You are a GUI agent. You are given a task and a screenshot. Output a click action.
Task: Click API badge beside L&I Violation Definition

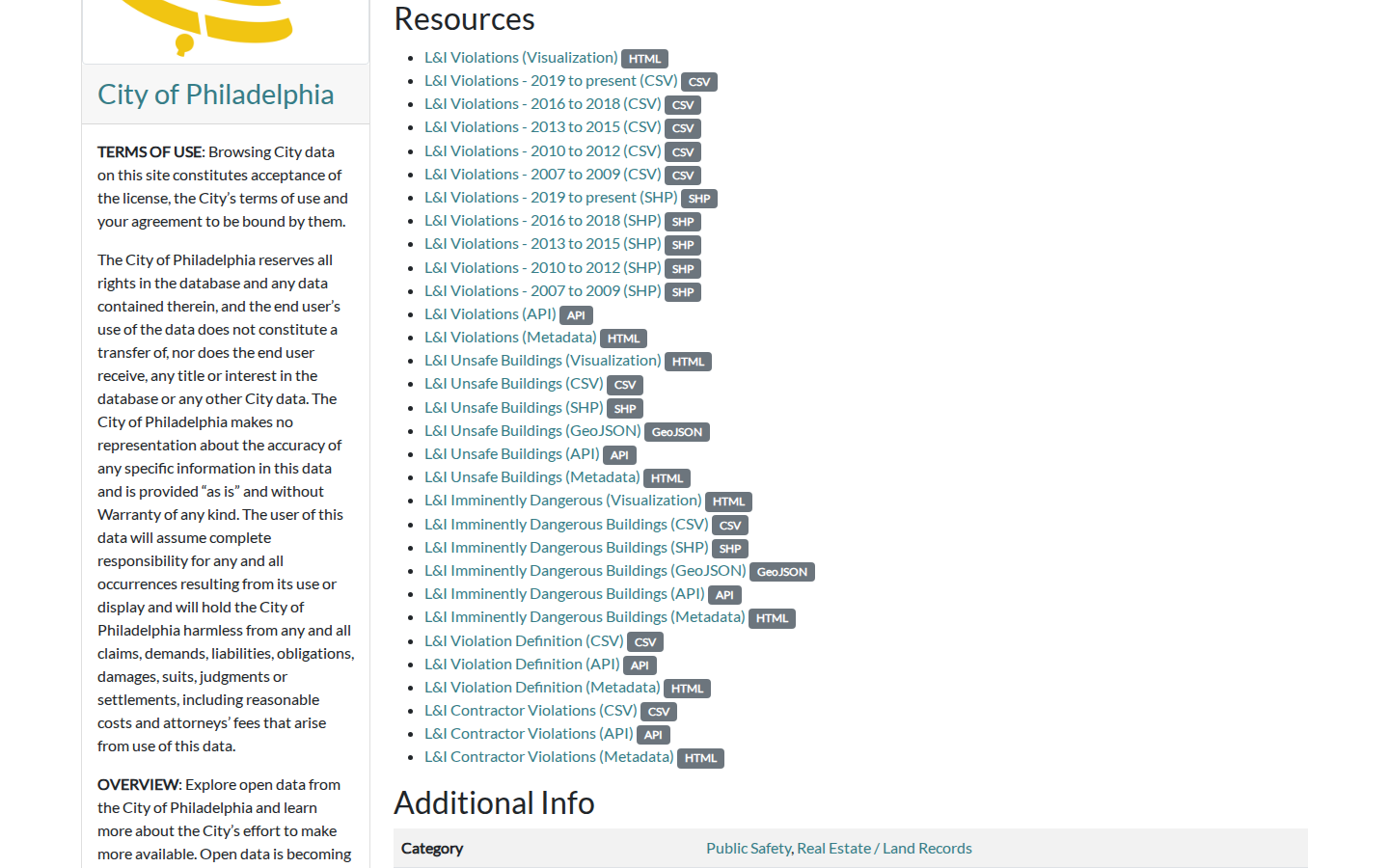(x=640, y=665)
